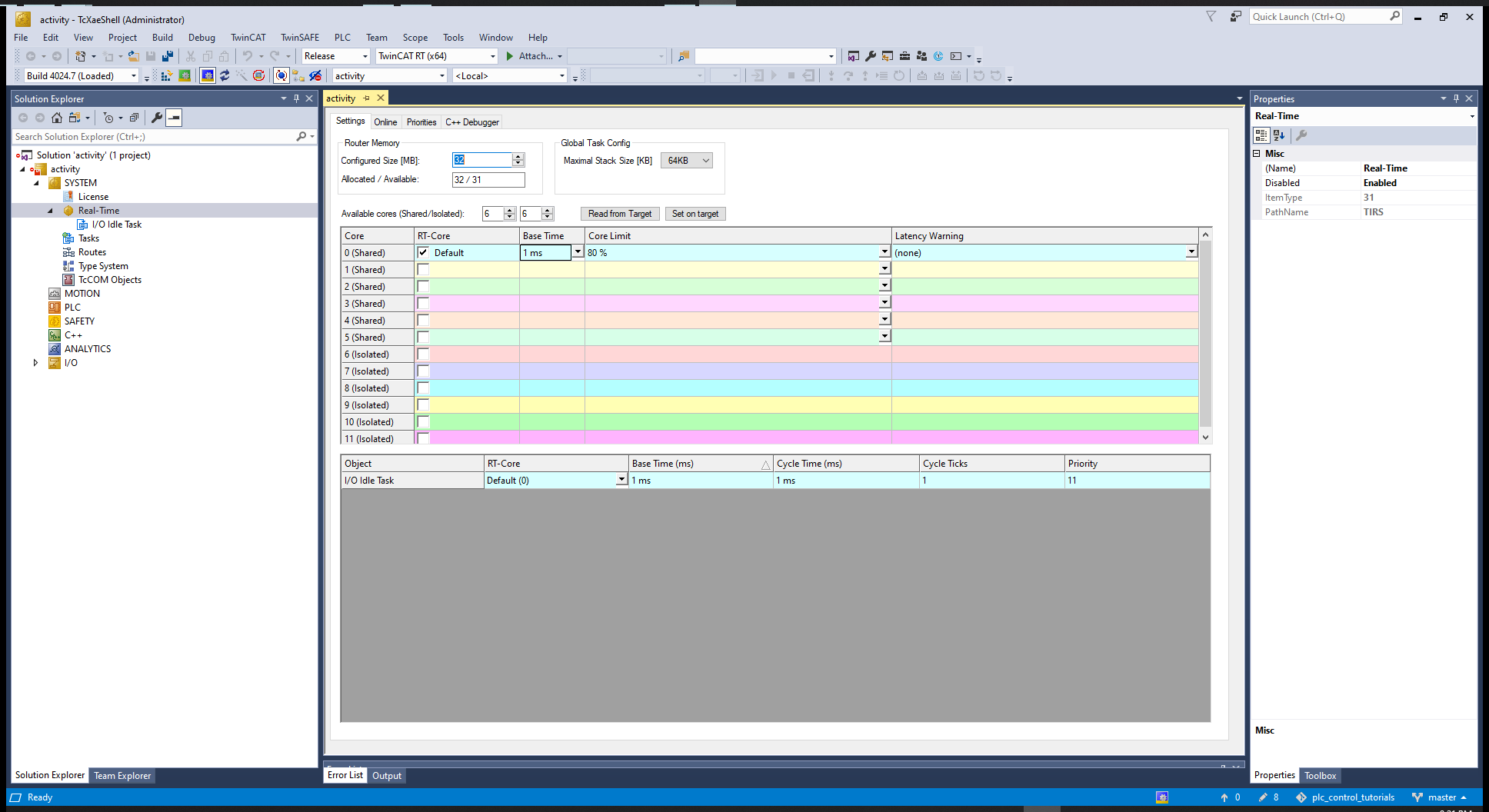
Task: Click the Configured Size router memory field
Action: pyautogui.click(x=481, y=160)
